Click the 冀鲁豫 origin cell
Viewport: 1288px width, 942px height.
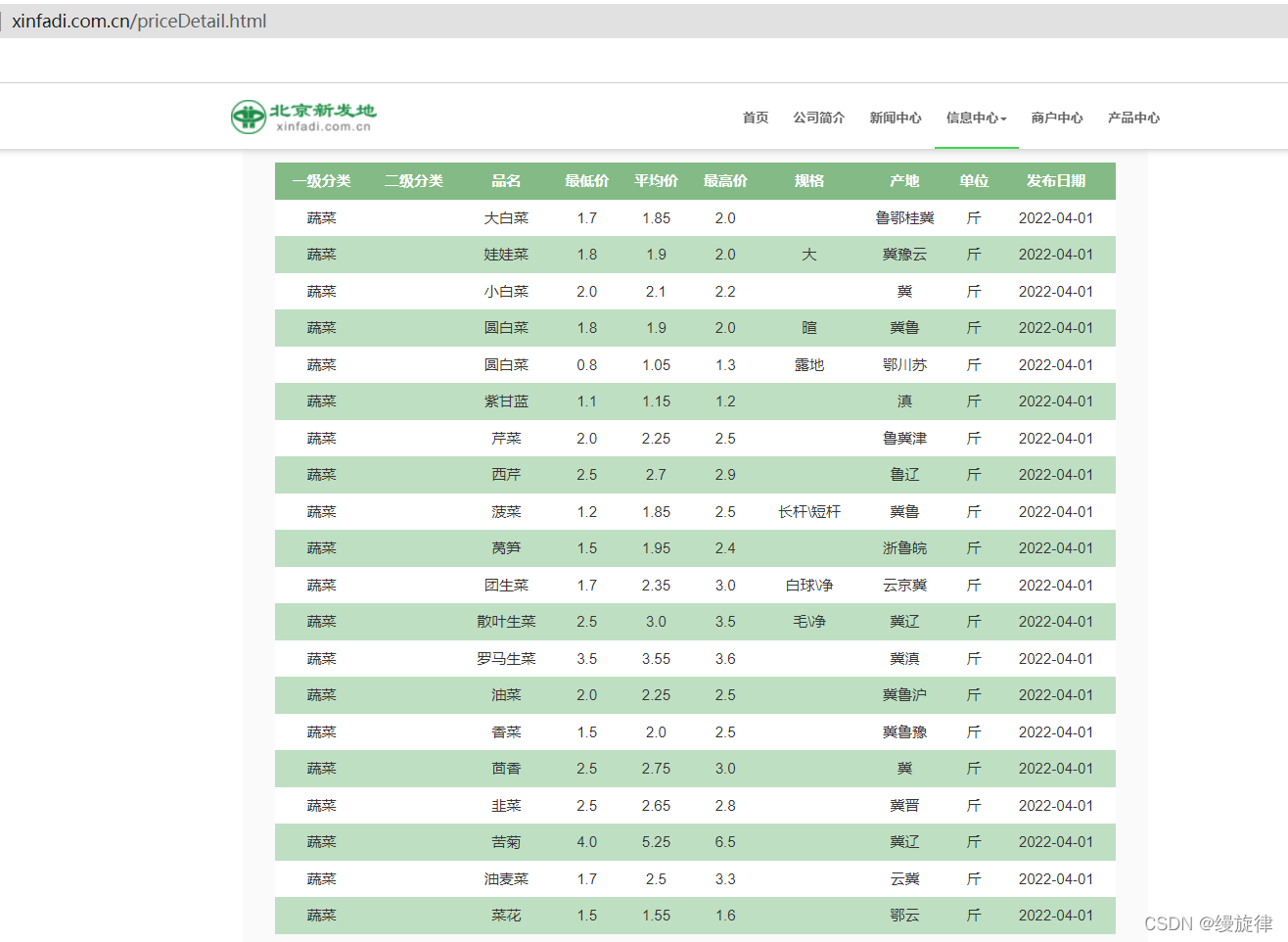click(904, 732)
